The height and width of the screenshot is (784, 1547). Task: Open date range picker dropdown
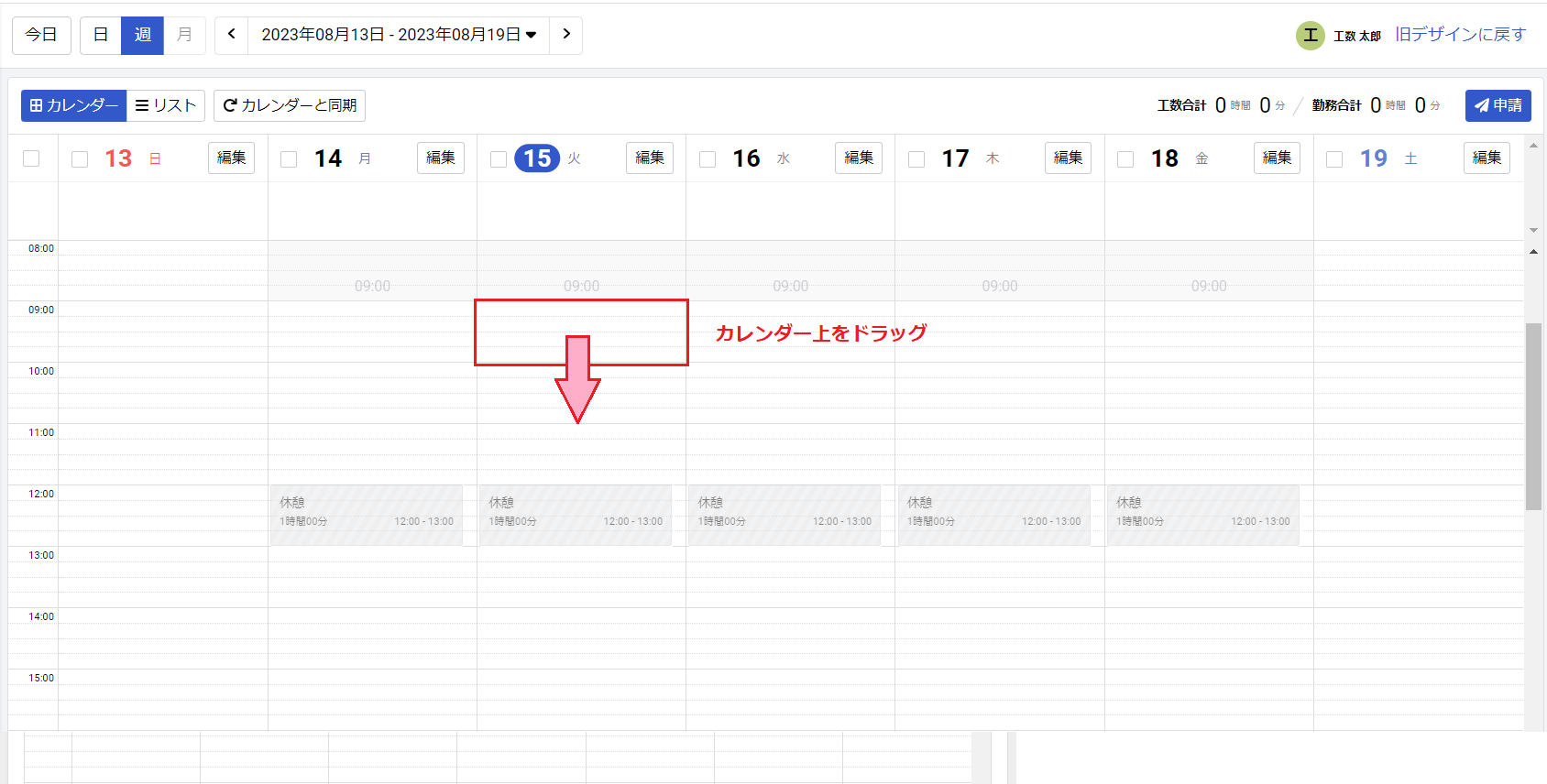click(399, 35)
